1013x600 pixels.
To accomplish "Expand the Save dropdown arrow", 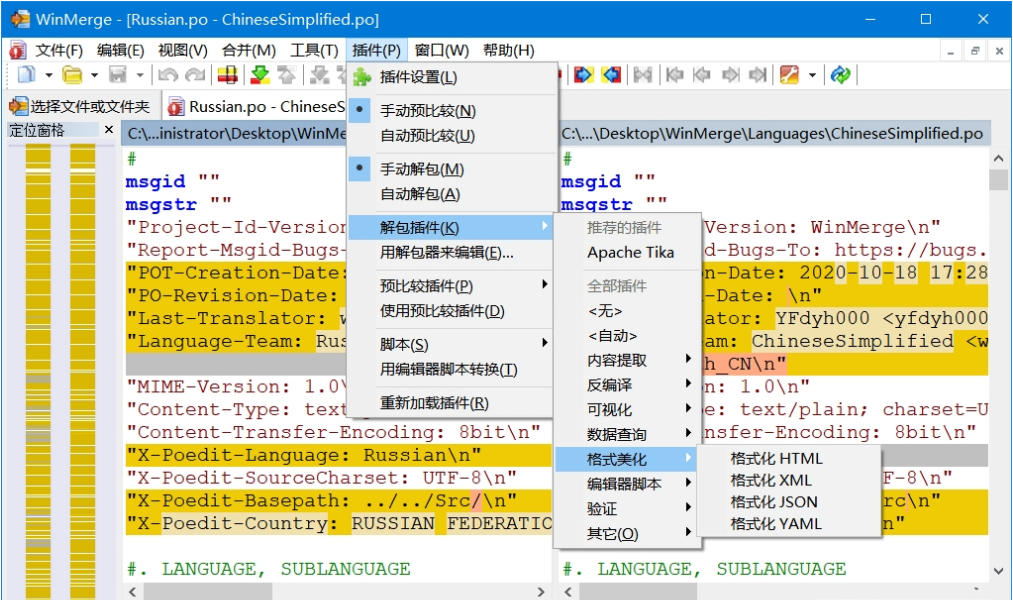I will pyautogui.click(x=140, y=76).
